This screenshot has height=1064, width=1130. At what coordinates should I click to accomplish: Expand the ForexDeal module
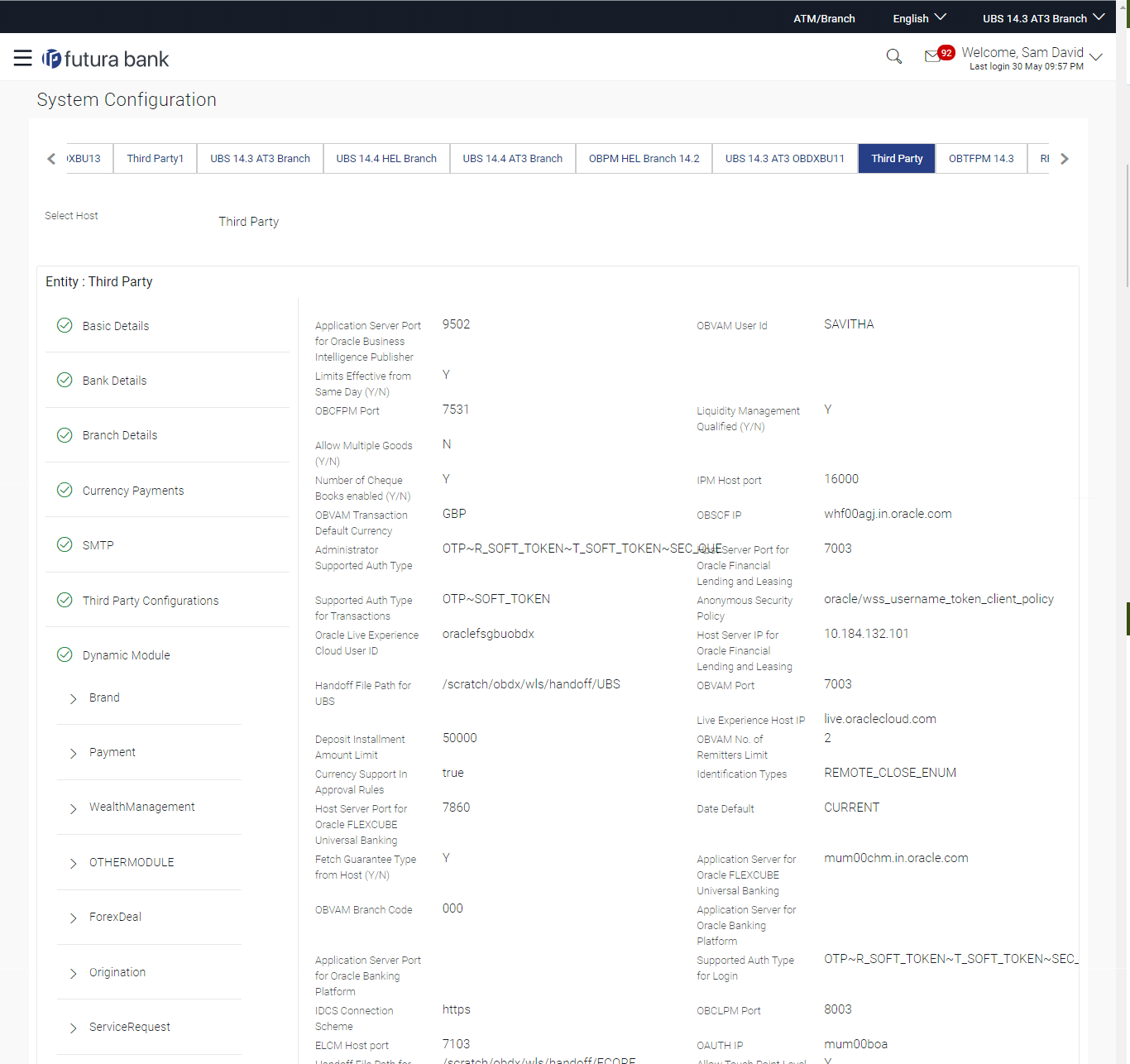click(x=73, y=918)
